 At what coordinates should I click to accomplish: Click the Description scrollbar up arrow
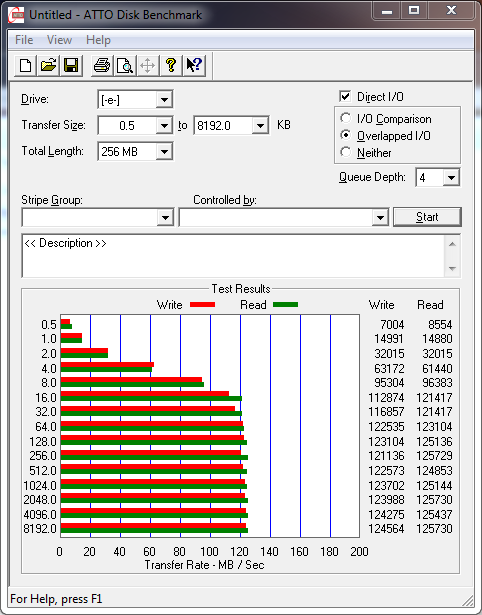pos(452,244)
